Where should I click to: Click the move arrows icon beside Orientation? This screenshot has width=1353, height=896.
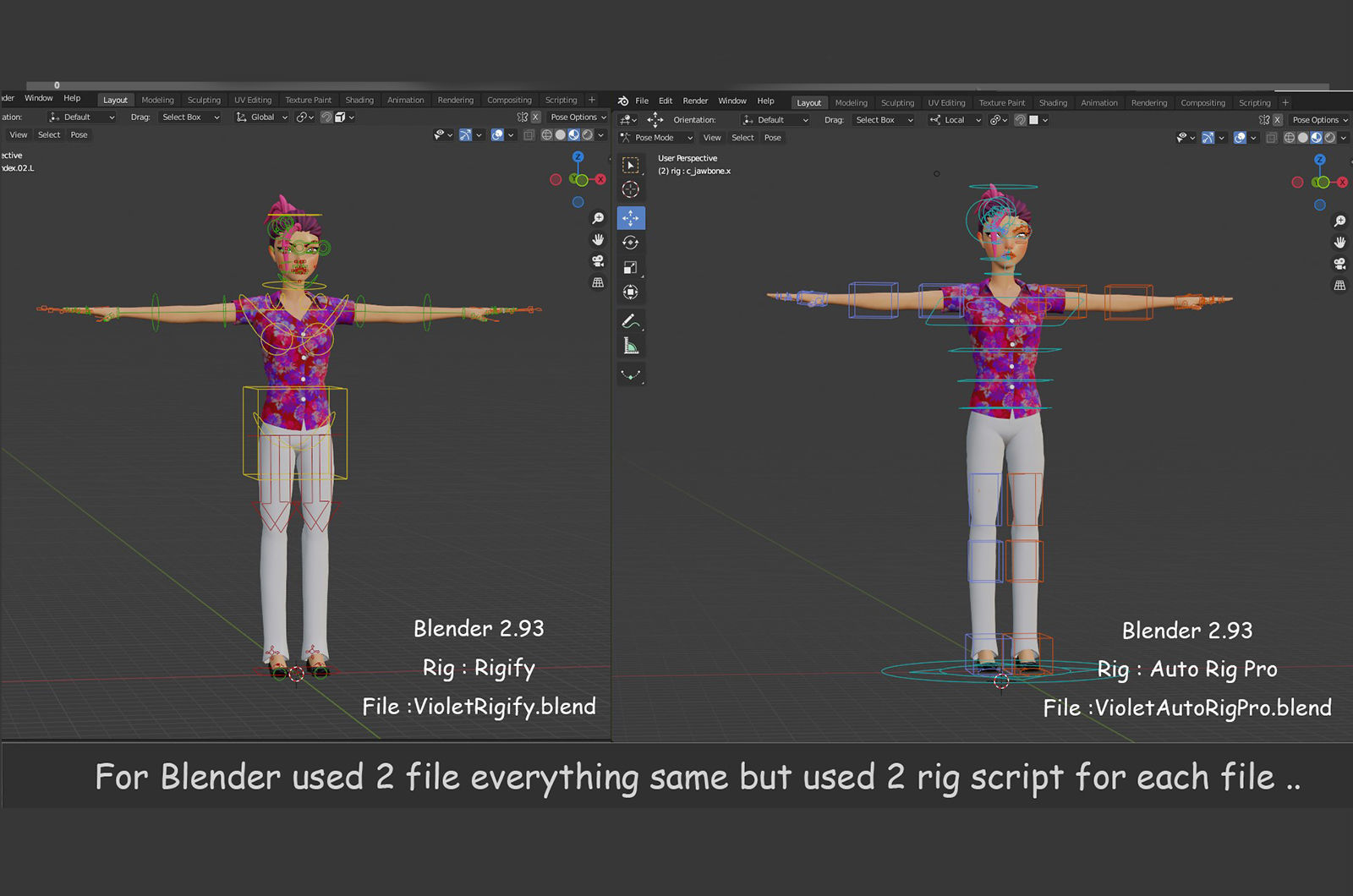(x=655, y=120)
